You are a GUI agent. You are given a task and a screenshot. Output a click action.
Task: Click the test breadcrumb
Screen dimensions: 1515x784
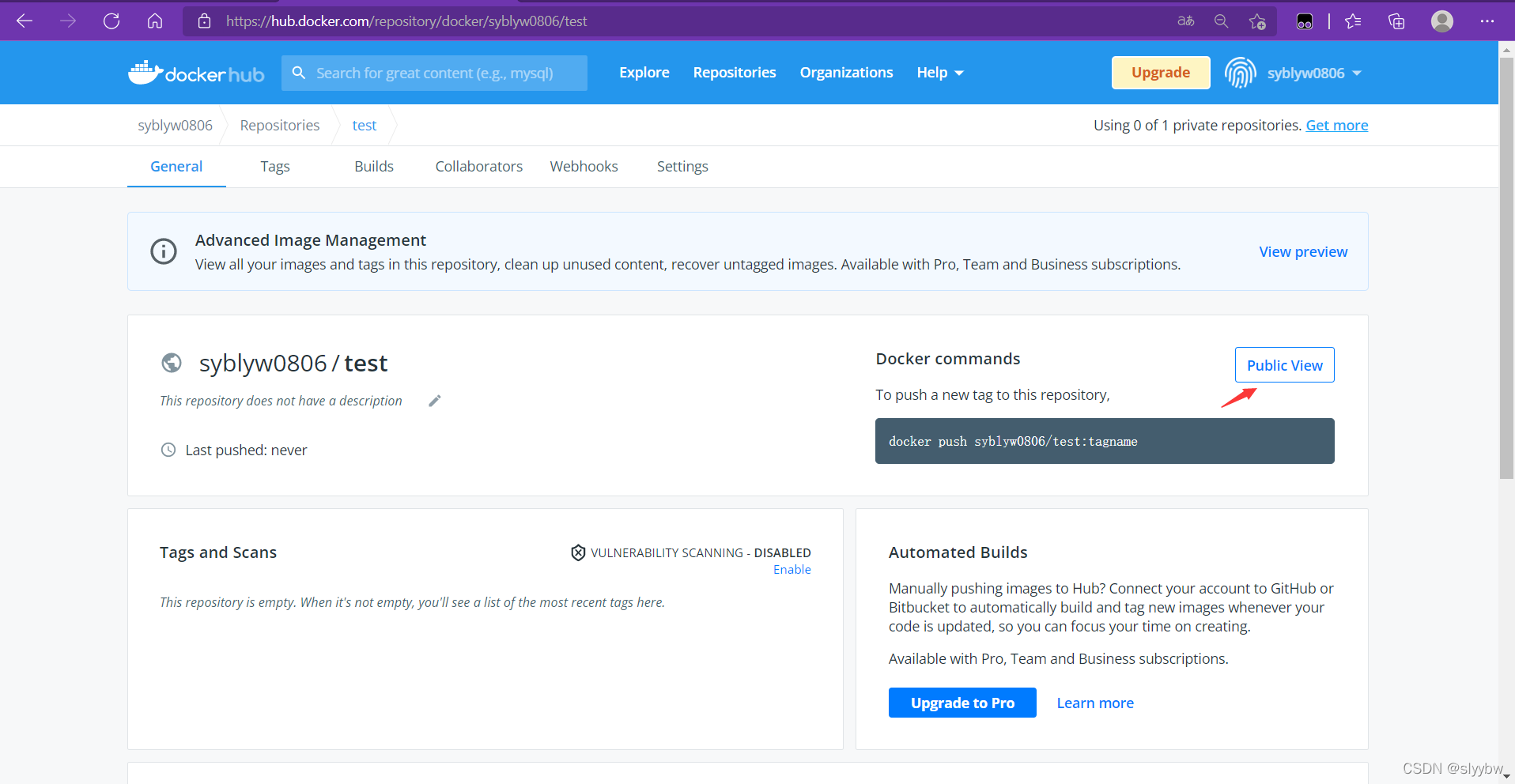365,125
